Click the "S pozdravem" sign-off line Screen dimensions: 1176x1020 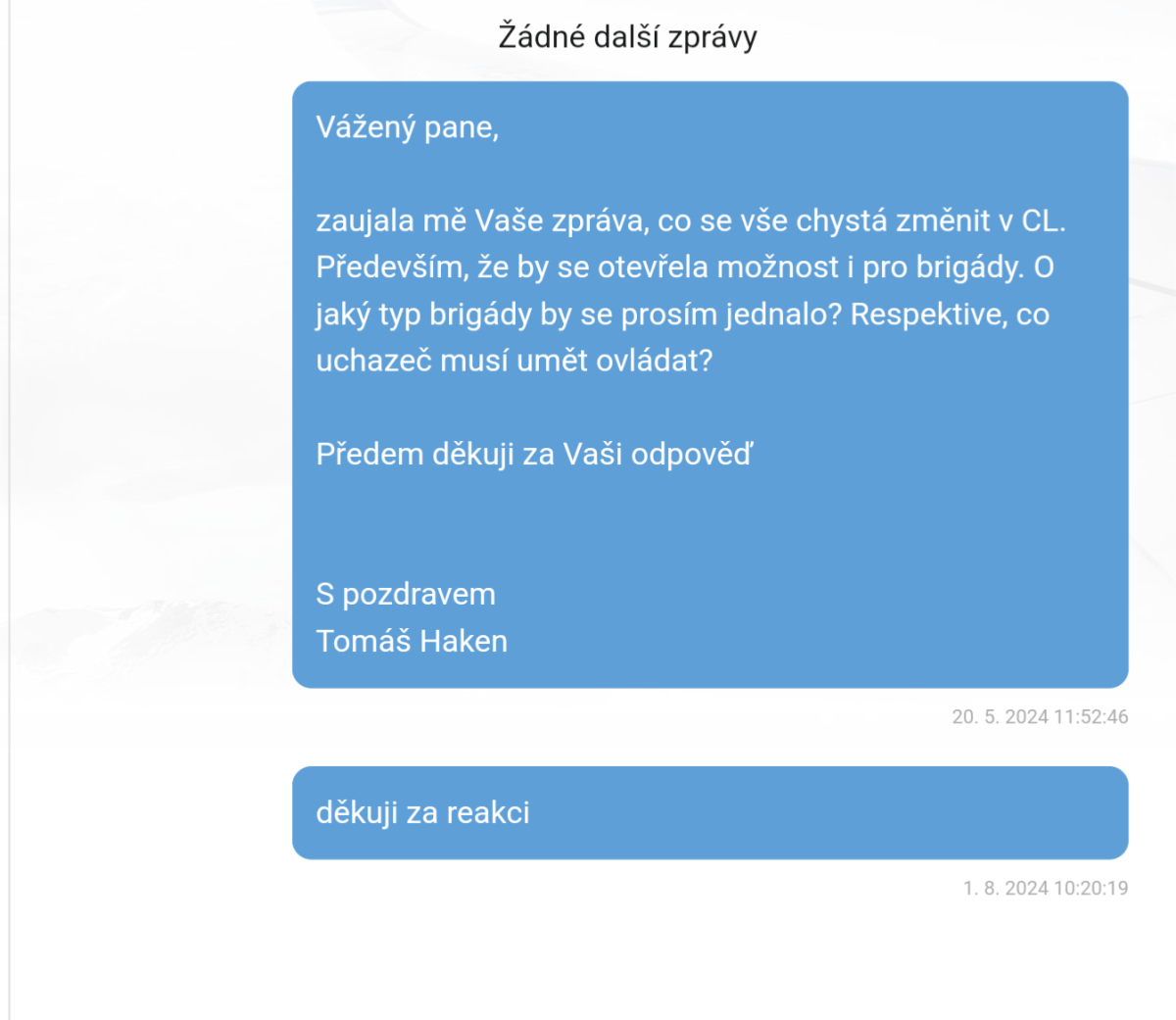click(x=406, y=595)
